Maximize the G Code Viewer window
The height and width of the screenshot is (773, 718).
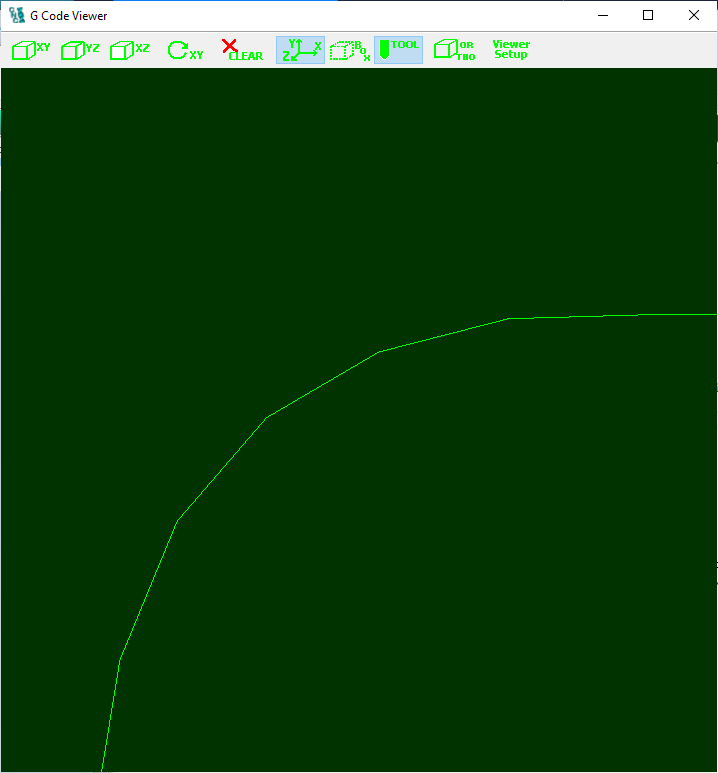[648, 15]
